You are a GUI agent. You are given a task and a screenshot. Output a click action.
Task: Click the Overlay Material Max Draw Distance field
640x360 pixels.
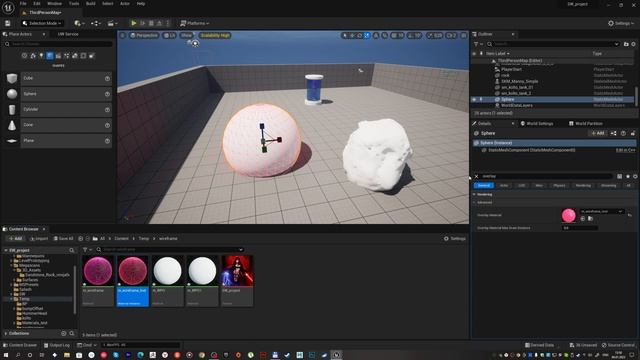580,228
